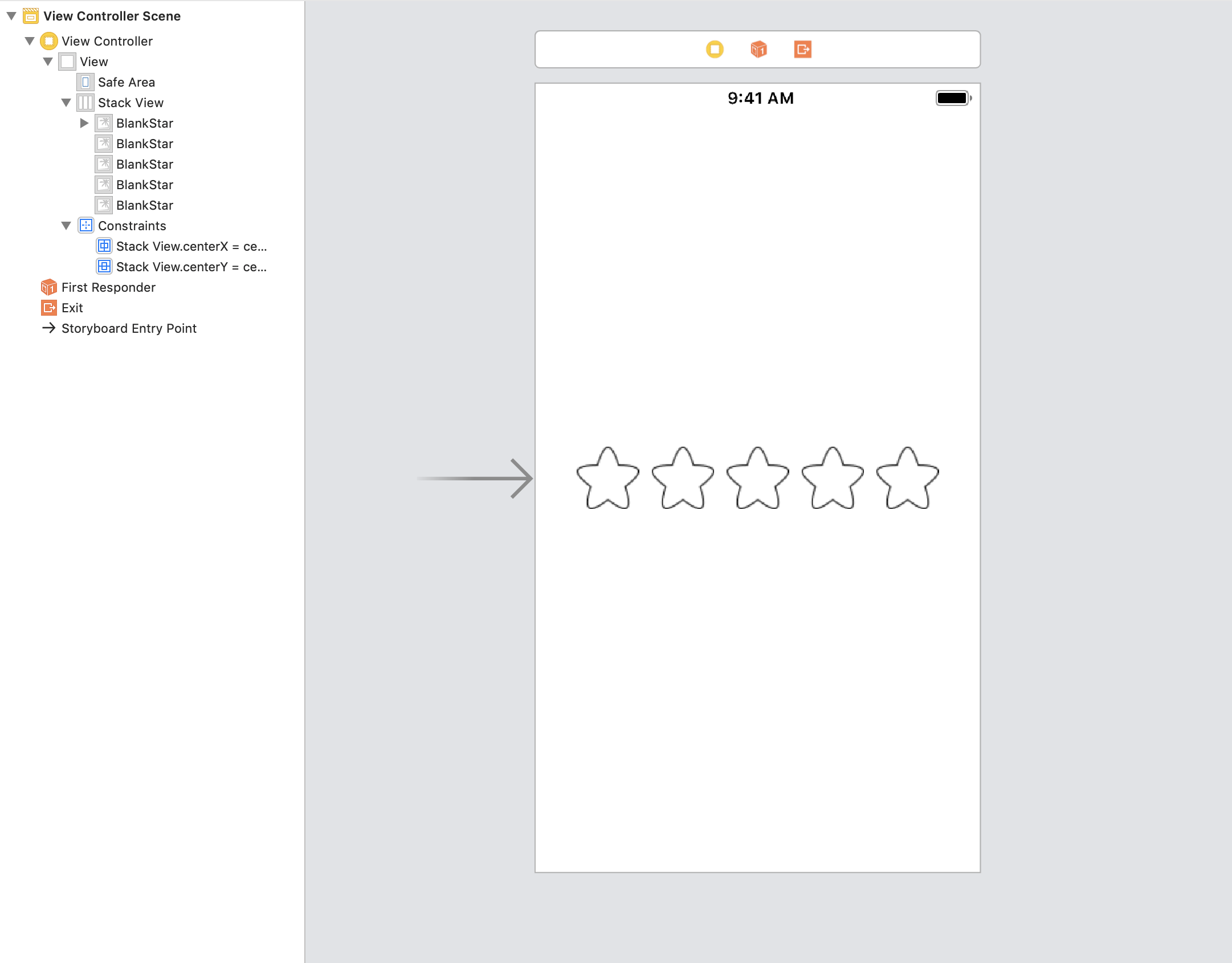Click the First Responder cube in scene dock

(758, 50)
